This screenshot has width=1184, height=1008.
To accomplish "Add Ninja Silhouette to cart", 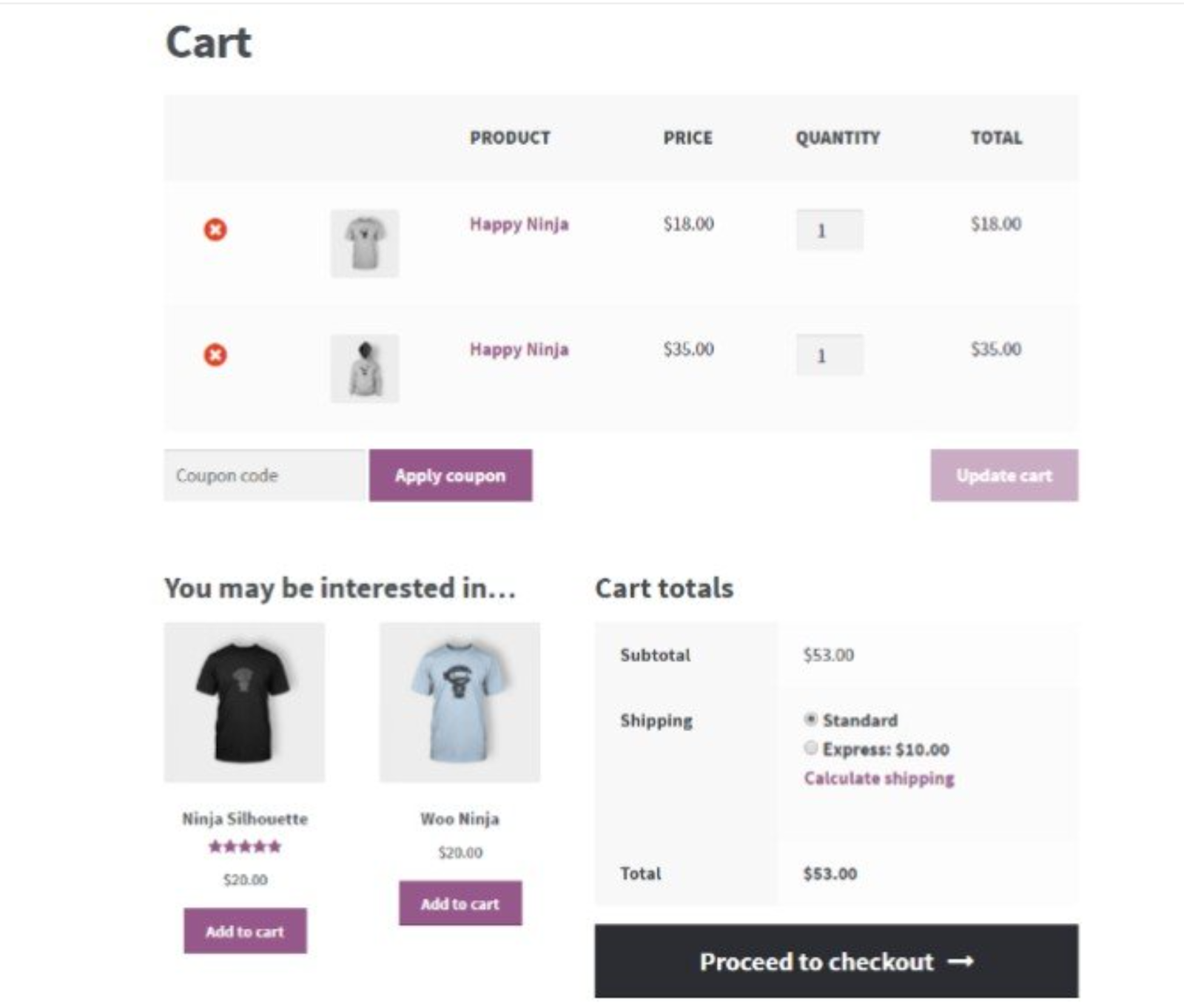I will 245,931.
